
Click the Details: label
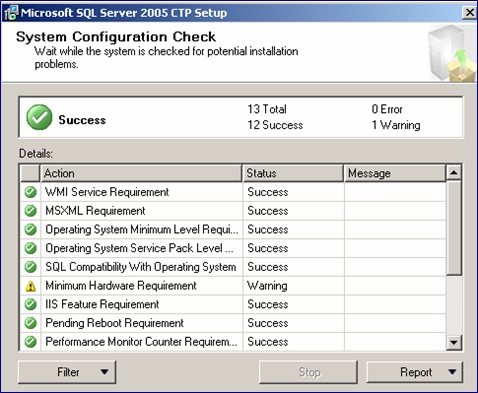click(x=36, y=154)
